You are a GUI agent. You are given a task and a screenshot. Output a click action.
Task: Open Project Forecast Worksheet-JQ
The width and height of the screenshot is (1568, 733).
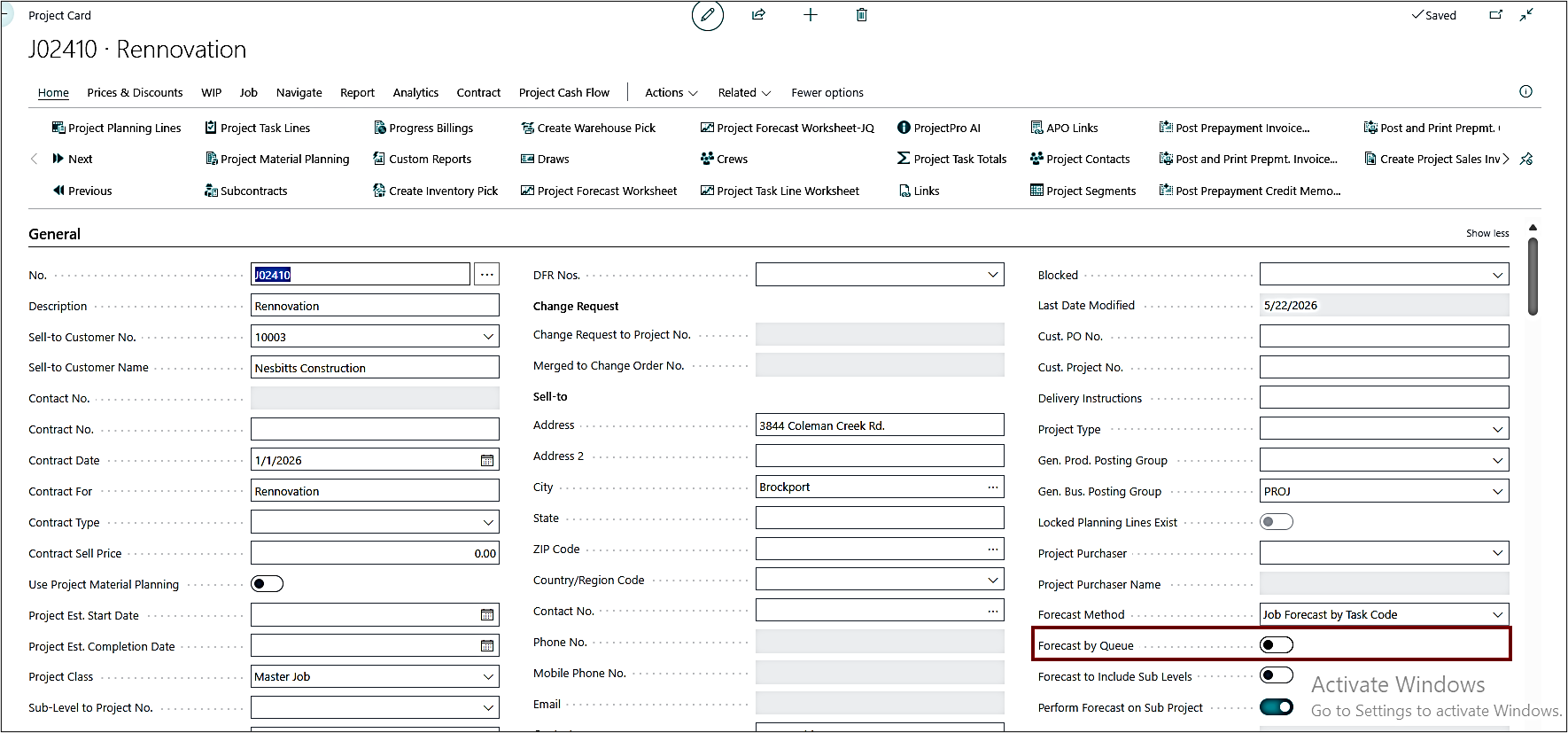(x=787, y=128)
